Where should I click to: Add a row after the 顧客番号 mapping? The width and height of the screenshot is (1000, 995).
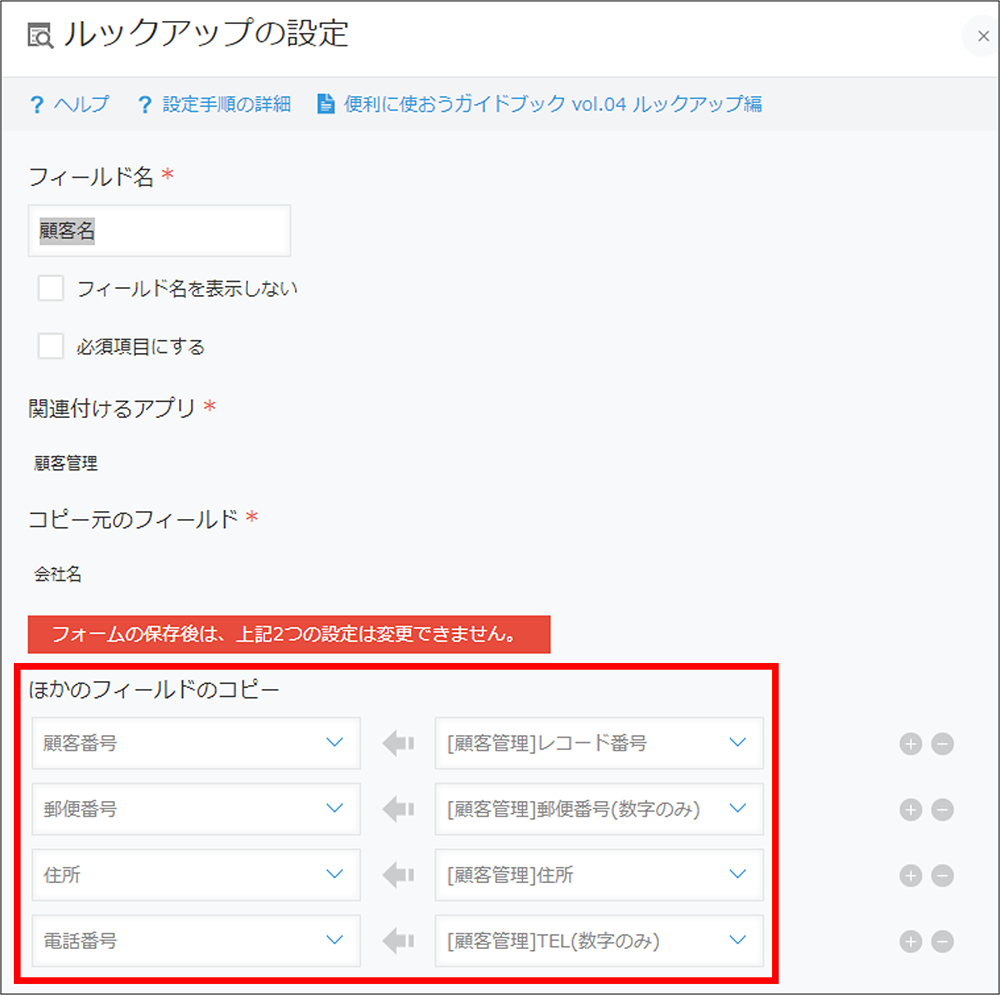(x=910, y=744)
